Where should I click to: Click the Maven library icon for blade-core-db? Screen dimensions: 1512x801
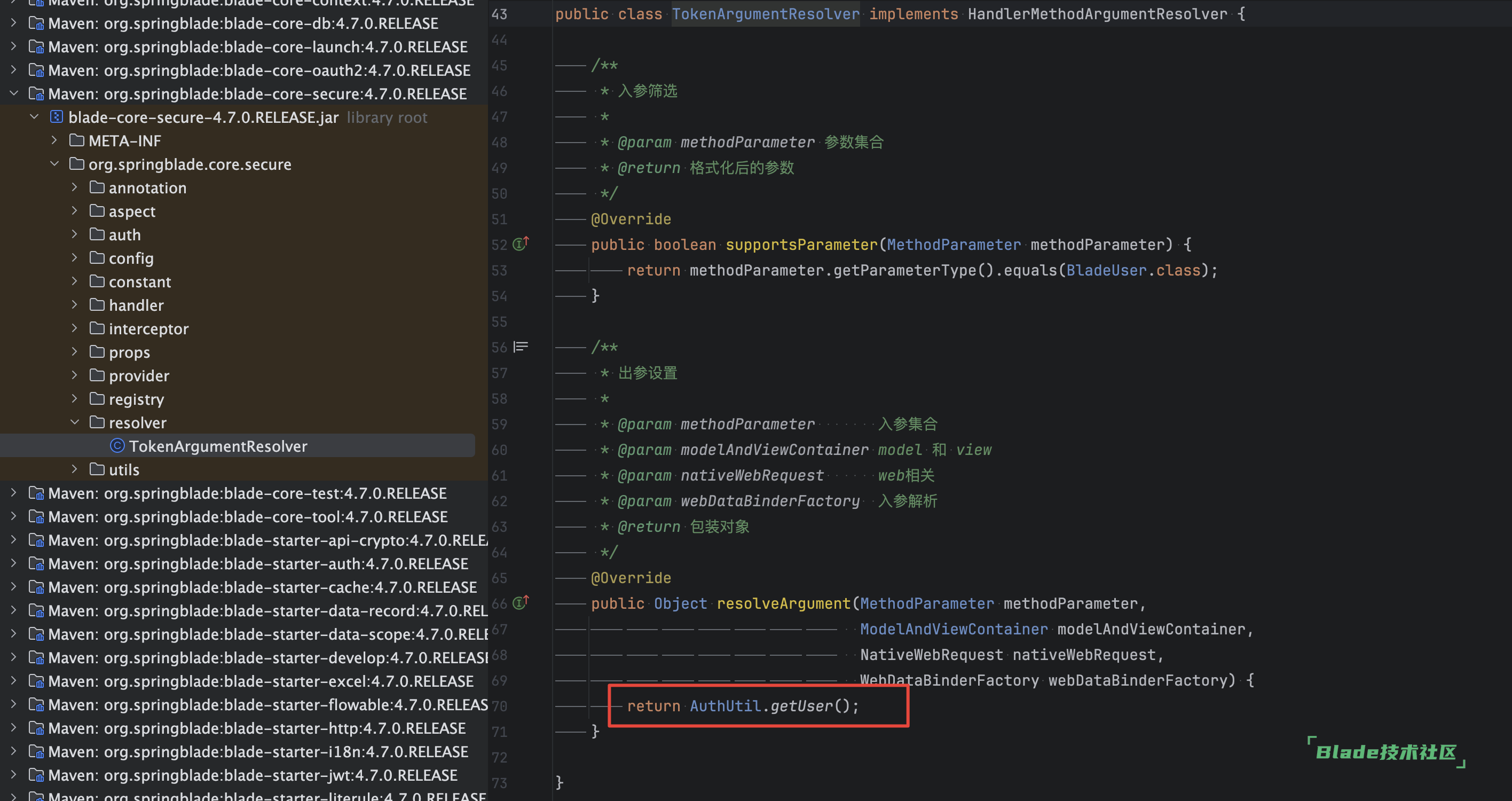click(x=36, y=23)
